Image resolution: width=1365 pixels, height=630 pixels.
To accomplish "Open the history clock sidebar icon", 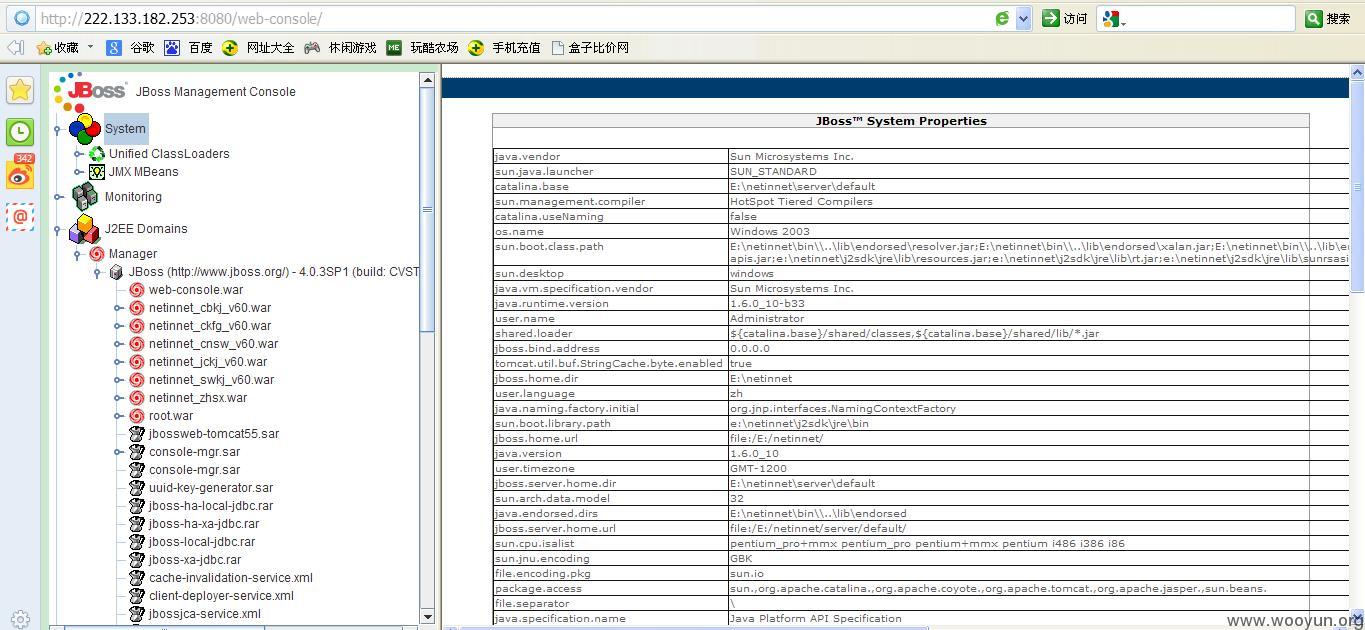I will [x=20, y=132].
